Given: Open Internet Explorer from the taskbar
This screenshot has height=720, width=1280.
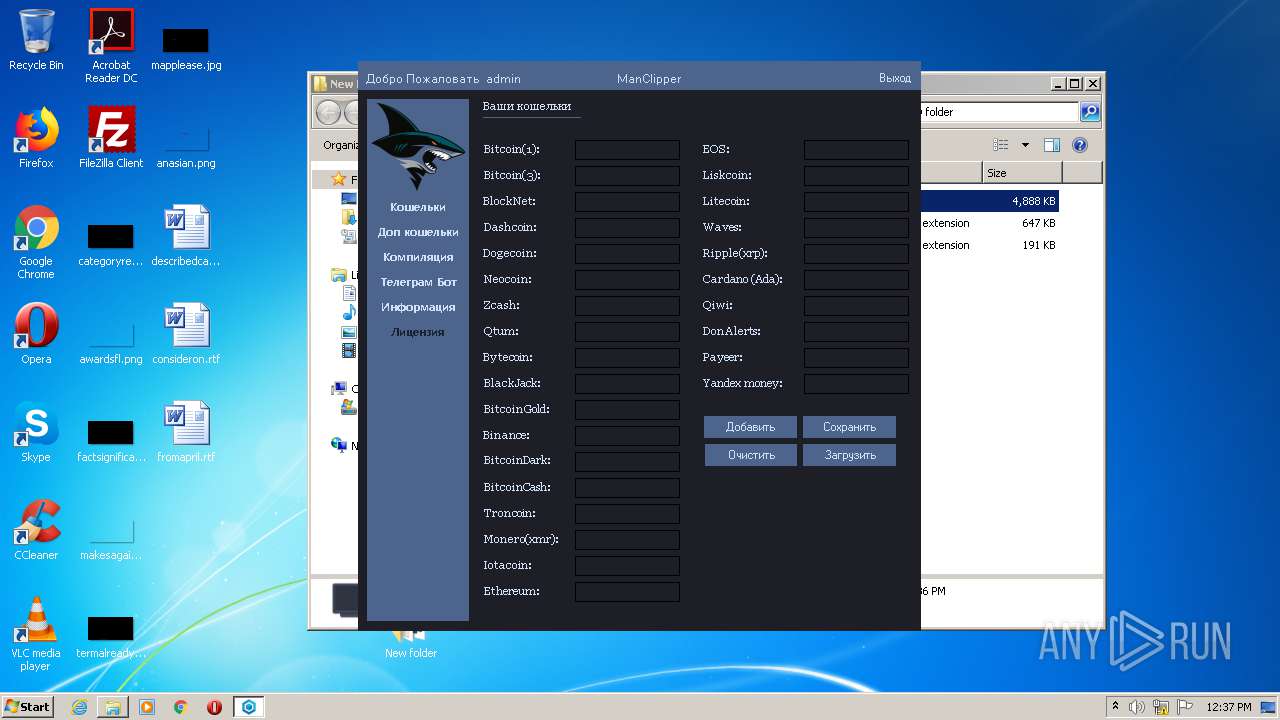Looking at the screenshot, I should [x=79, y=707].
